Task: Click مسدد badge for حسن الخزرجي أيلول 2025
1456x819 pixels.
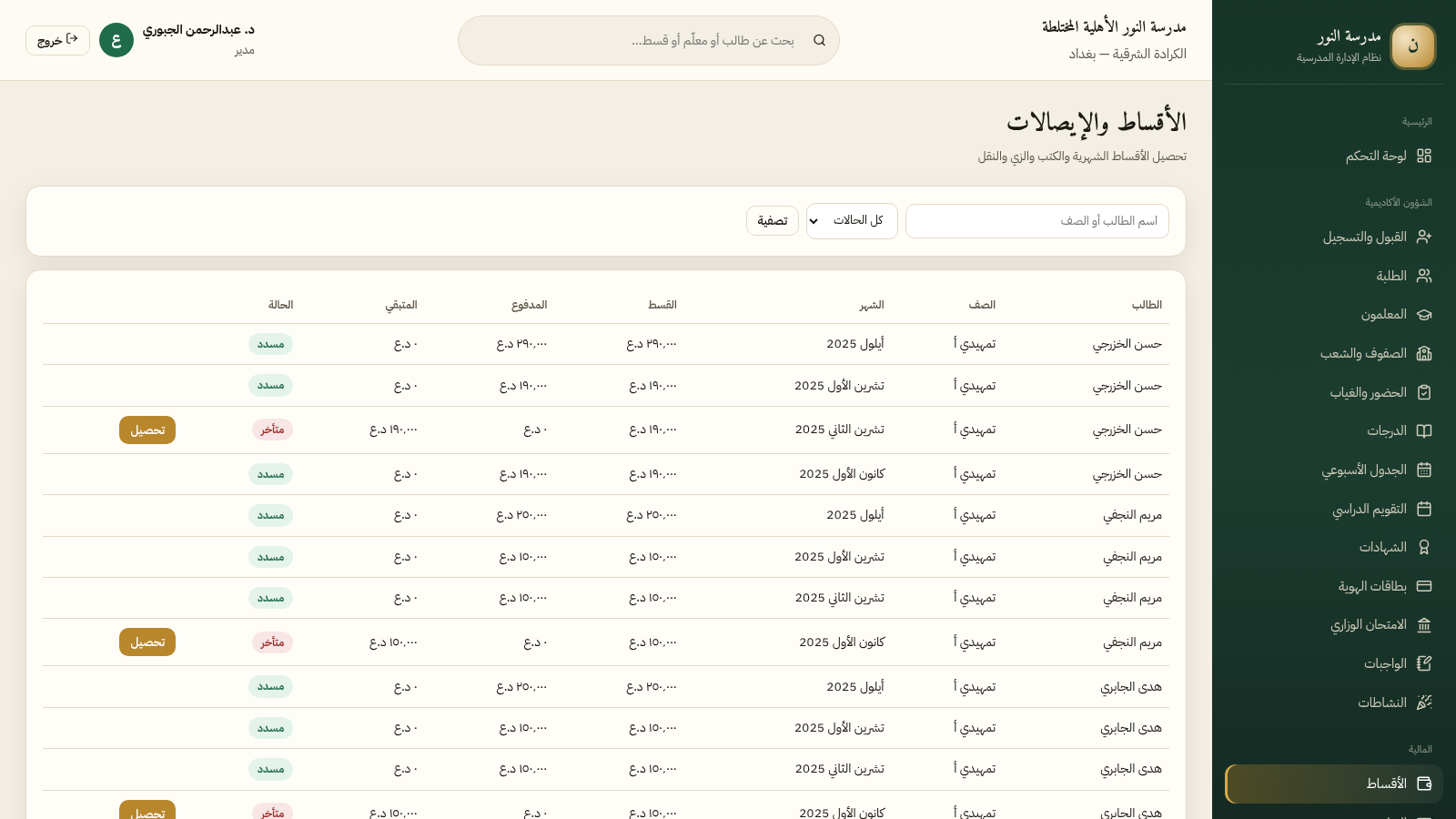Action: click(x=270, y=344)
